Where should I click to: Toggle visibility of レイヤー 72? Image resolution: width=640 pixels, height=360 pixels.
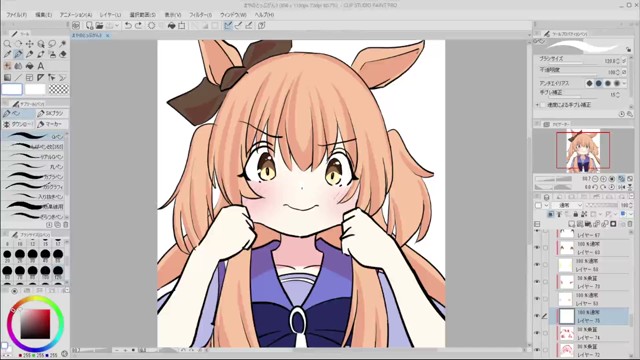(537, 350)
